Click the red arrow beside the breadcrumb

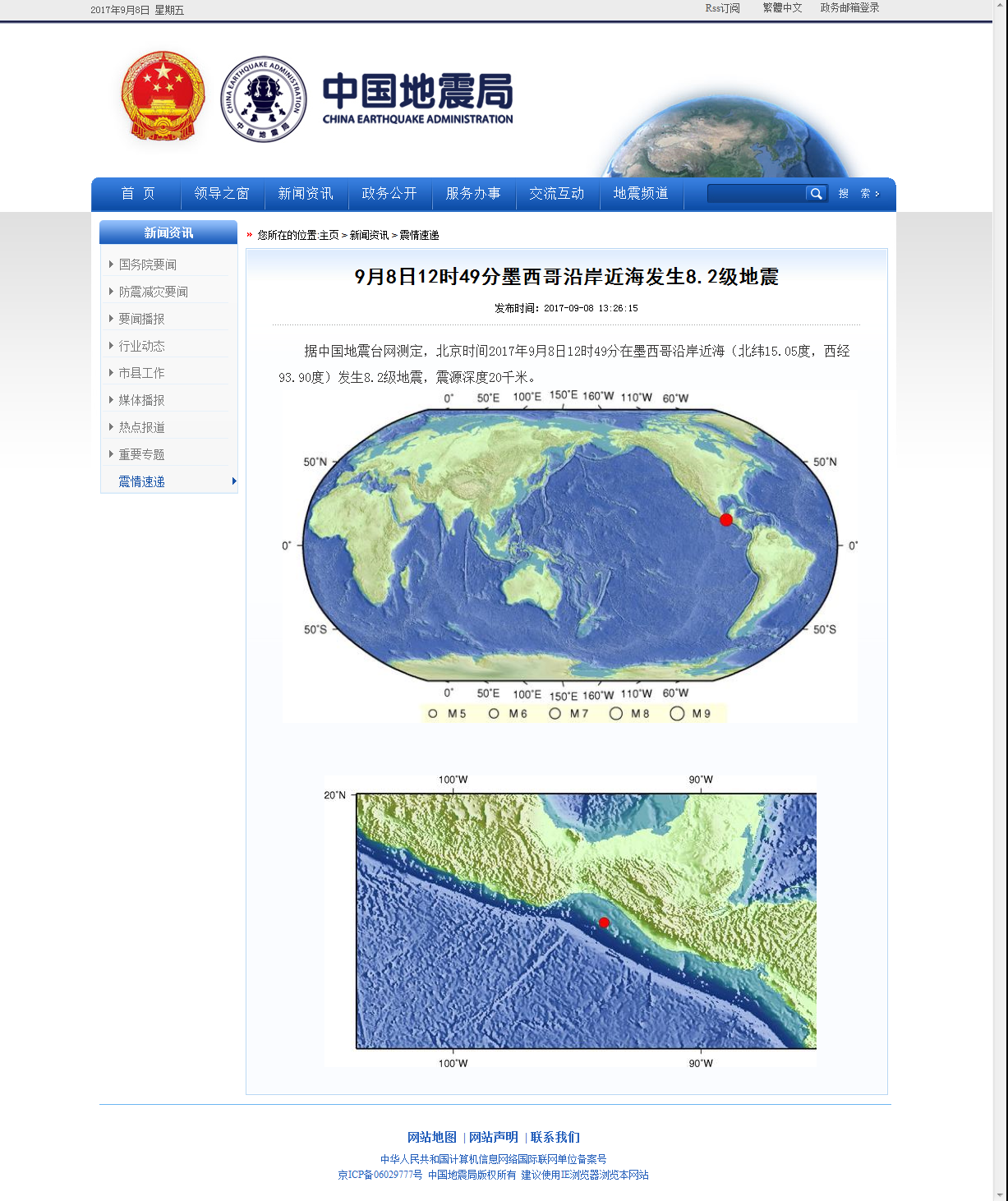(250, 235)
